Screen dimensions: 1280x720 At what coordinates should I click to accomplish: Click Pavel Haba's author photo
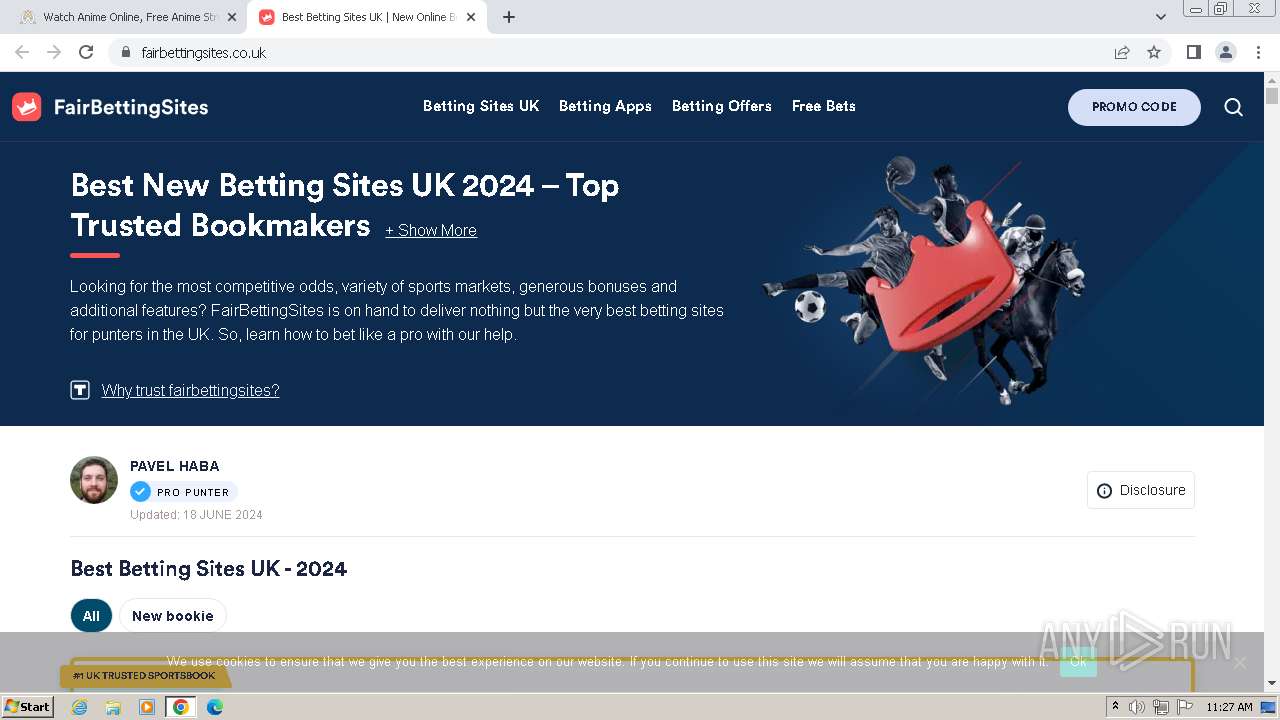(x=94, y=480)
